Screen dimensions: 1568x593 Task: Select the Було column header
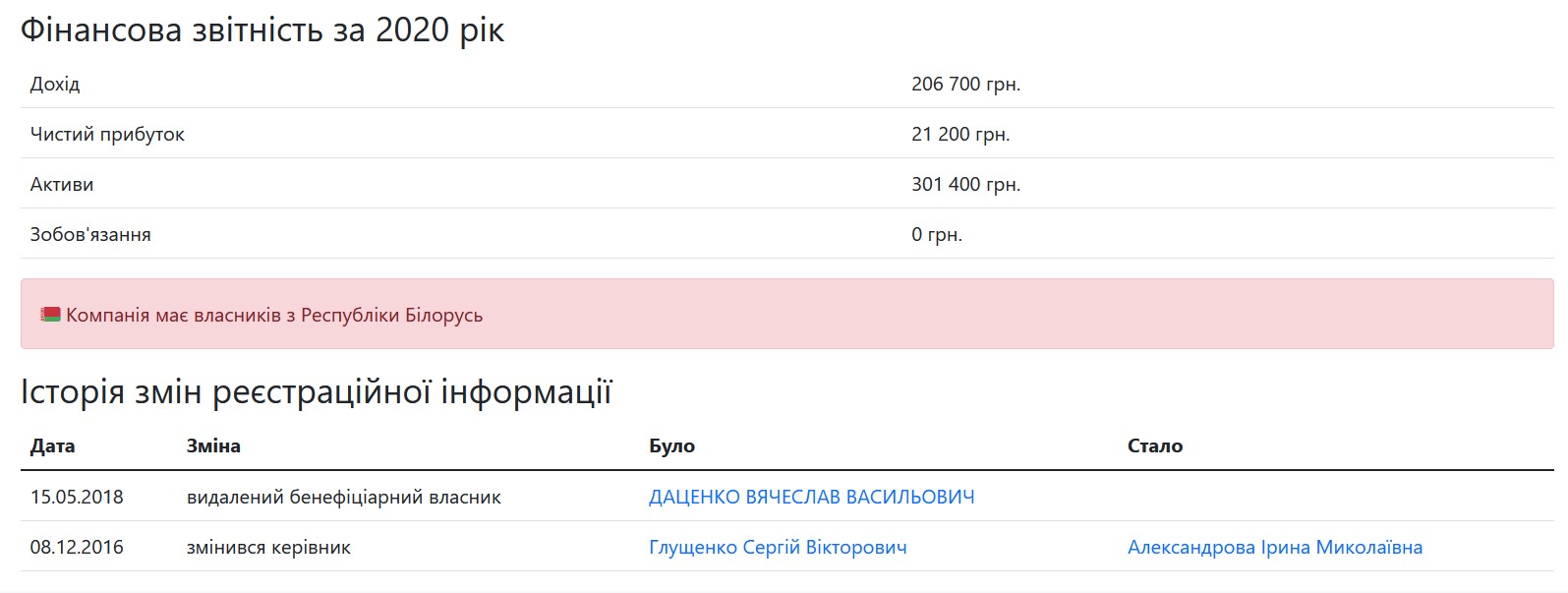(x=671, y=445)
